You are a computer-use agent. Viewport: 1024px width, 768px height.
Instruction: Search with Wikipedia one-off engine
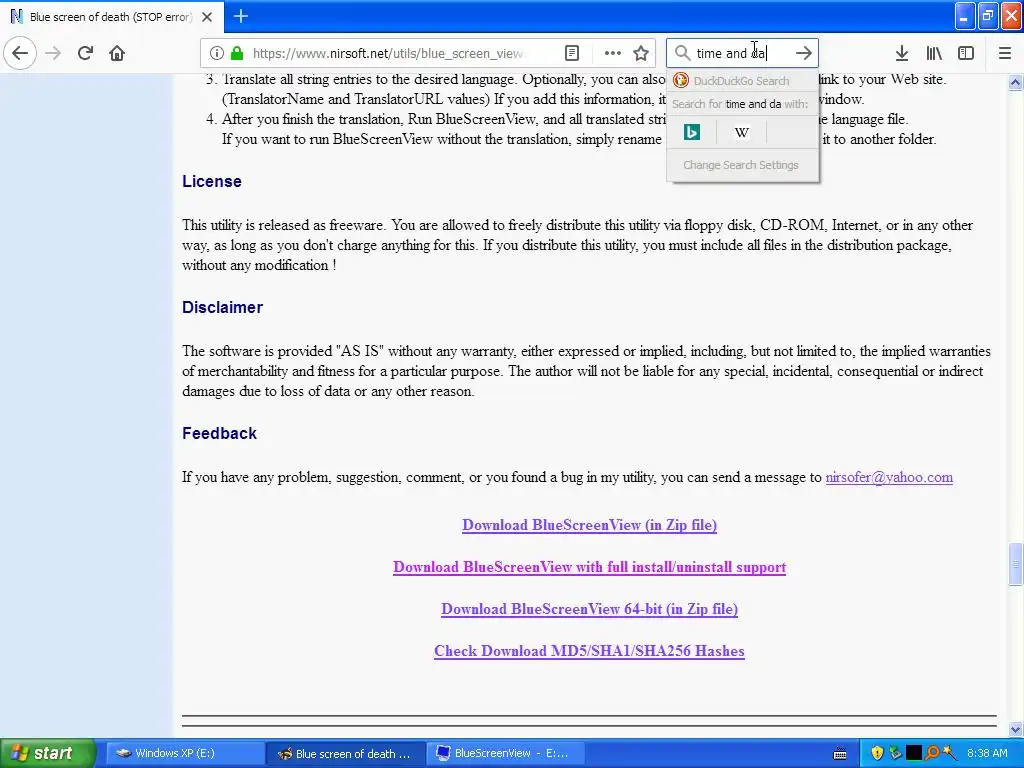(741, 133)
